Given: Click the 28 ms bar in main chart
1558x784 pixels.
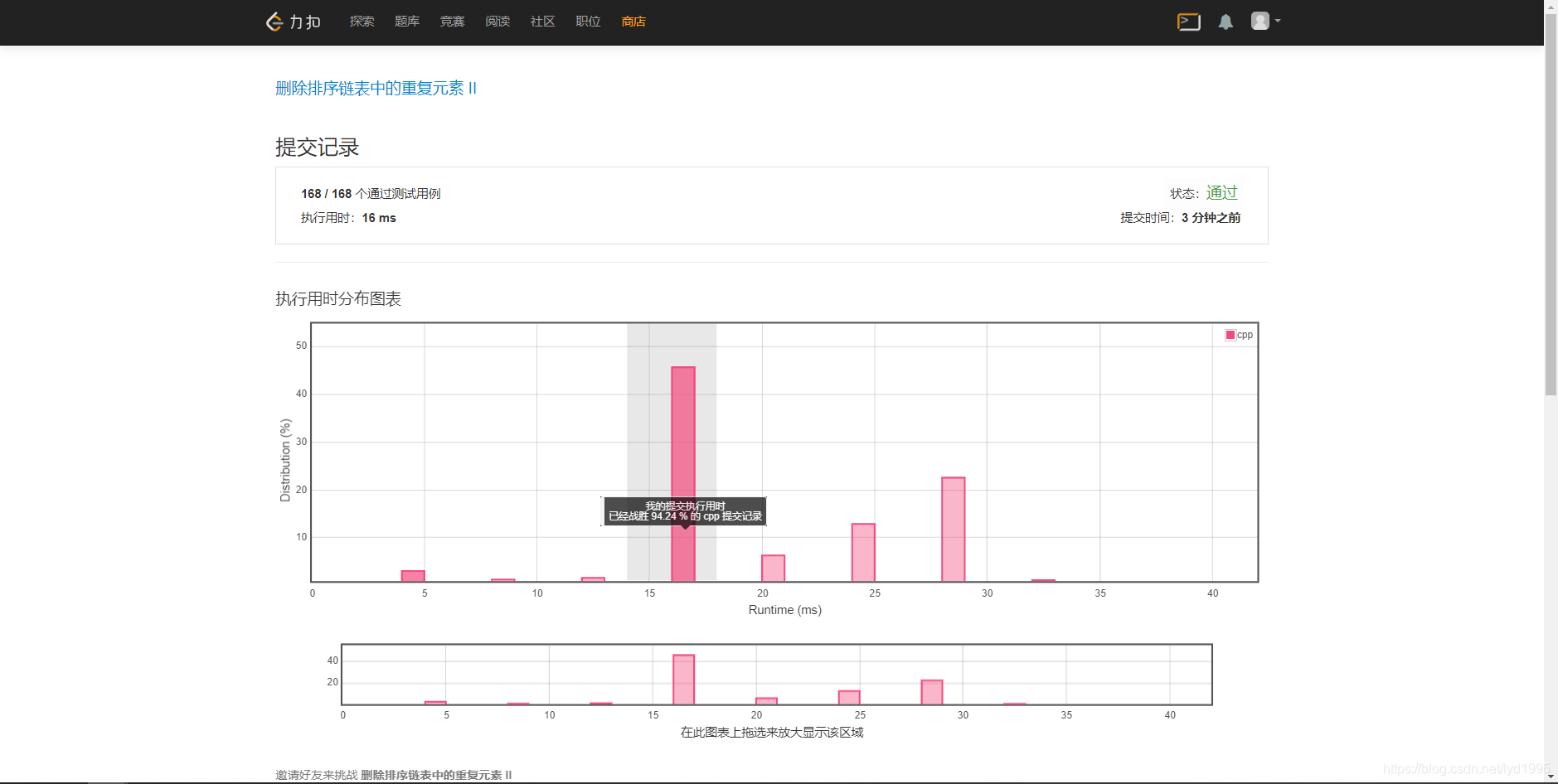Looking at the screenshot, I should pyautogui.click(x=954, y=530).
